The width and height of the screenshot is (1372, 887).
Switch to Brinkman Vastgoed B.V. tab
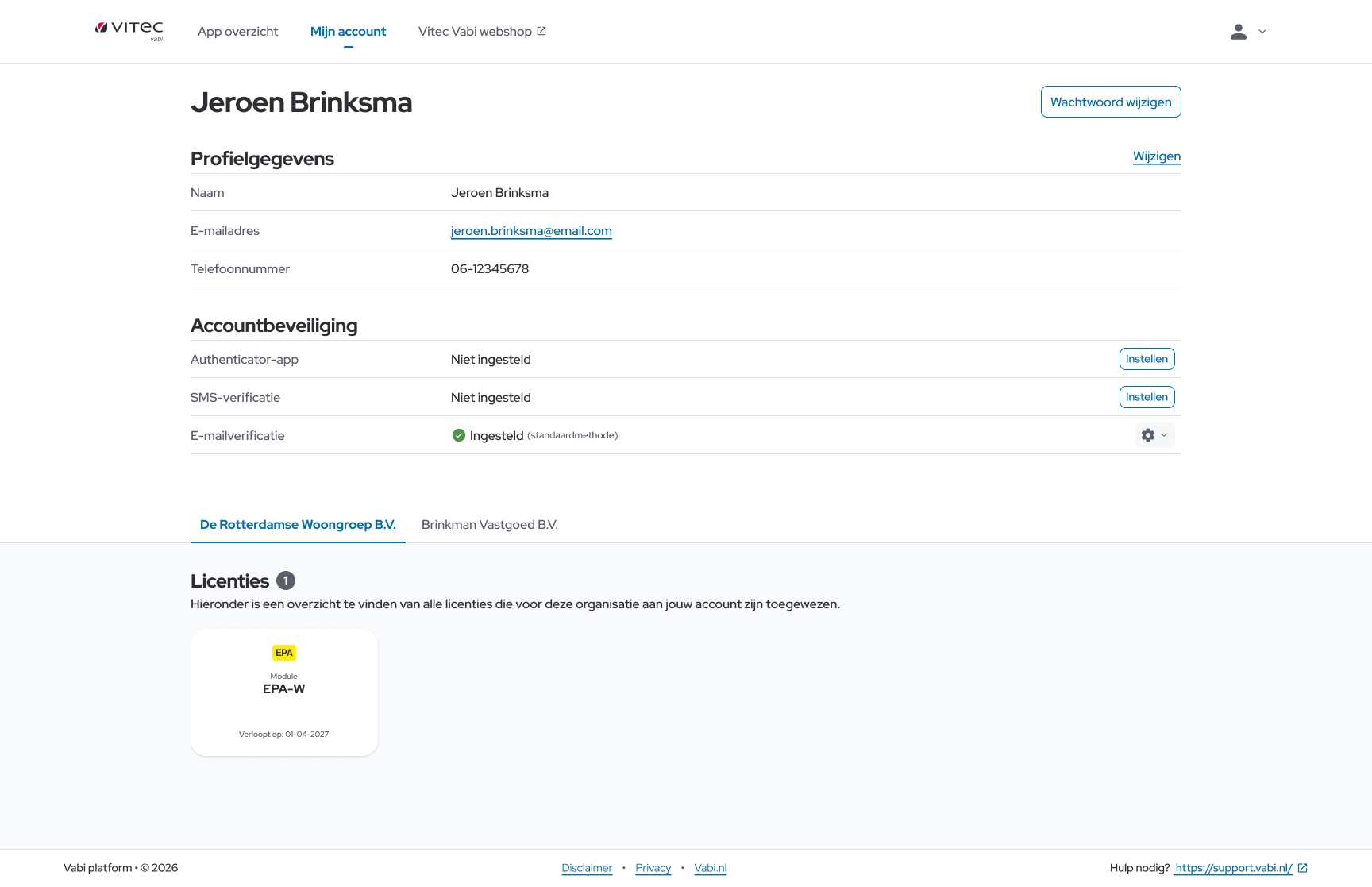[489, 525]
